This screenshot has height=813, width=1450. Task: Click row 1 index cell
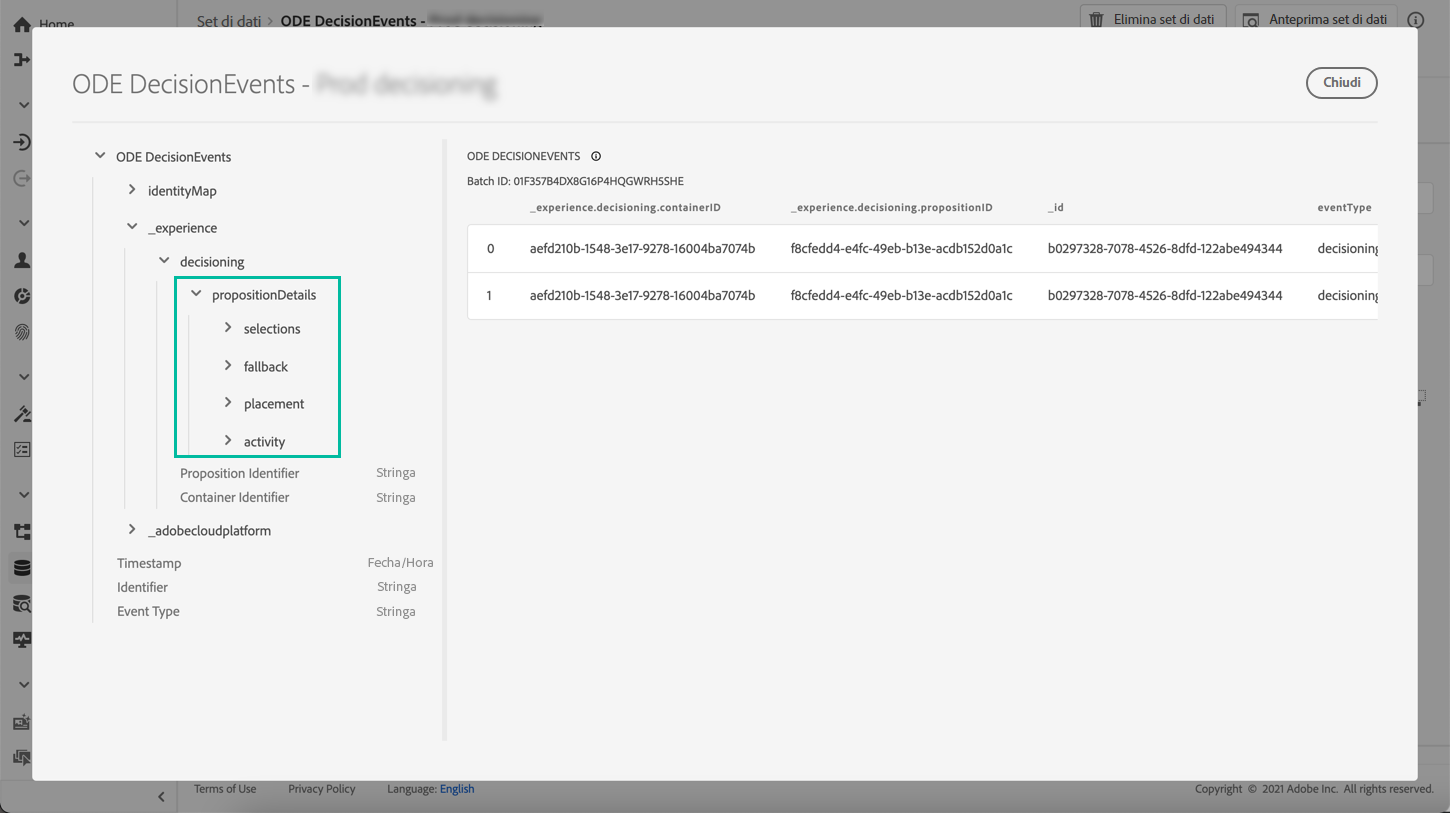(x=489, y=296)
